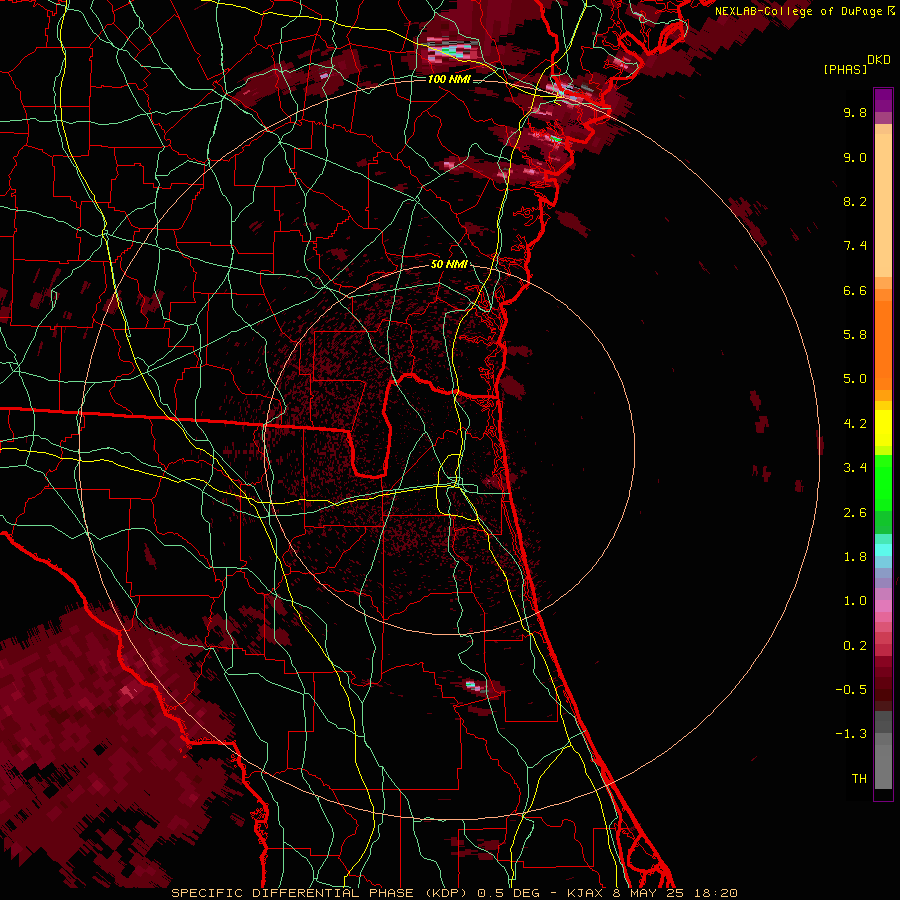This screenshot has width=900, height=900.
Task: Click the cyan segment of the color bar
Action: click(883, 550)
